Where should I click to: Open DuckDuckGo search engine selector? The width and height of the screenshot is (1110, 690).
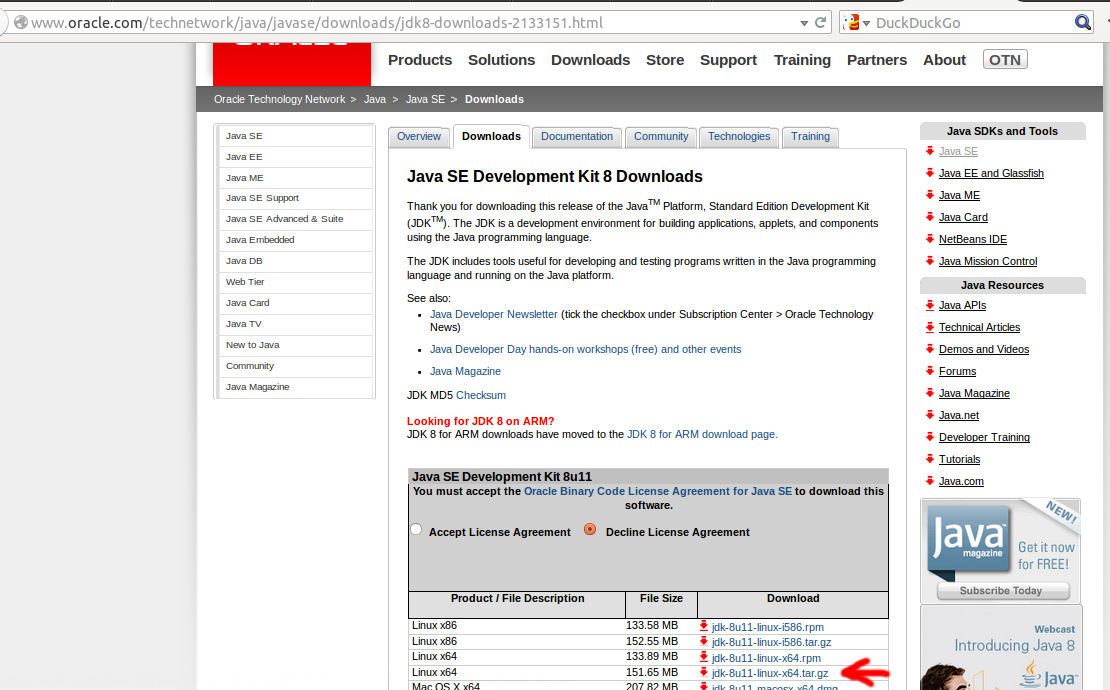[x=856, y=23]
